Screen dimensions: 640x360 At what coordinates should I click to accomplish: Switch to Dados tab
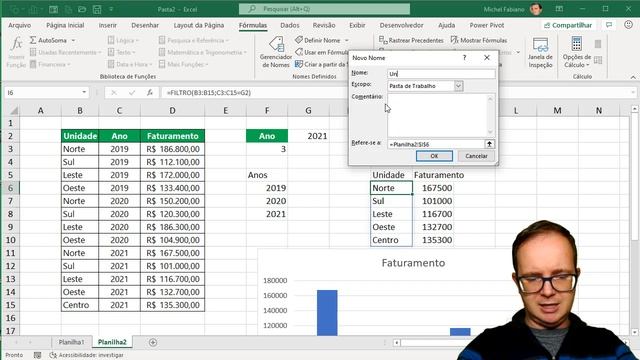point(290,25)
